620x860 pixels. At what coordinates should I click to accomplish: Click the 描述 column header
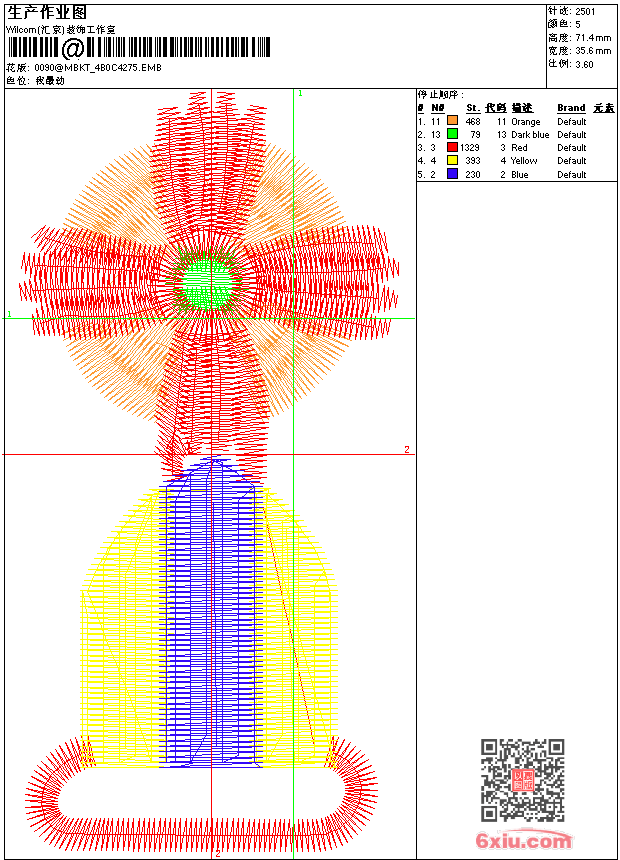tap(522, 108)
